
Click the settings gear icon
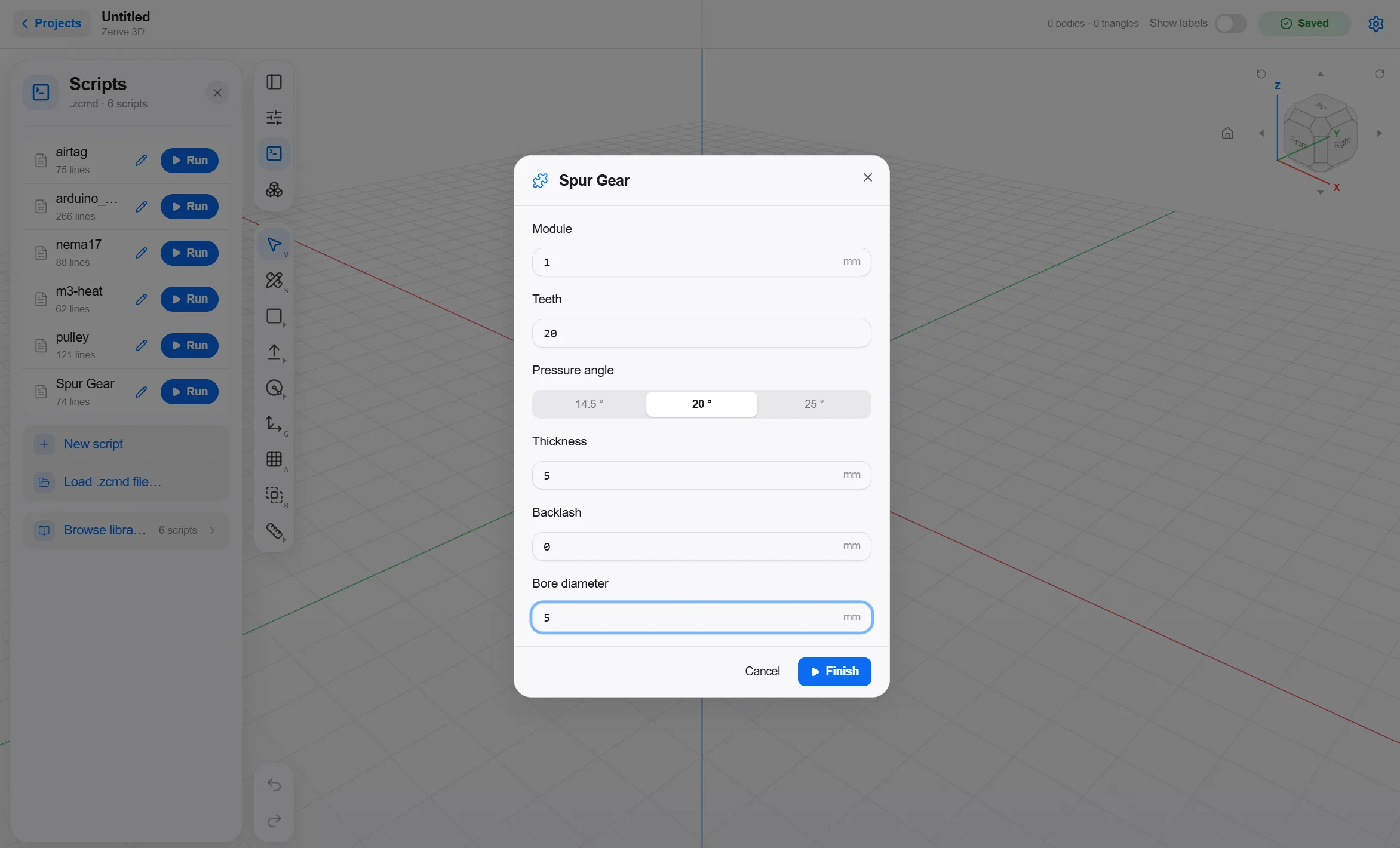[1376, 23]
